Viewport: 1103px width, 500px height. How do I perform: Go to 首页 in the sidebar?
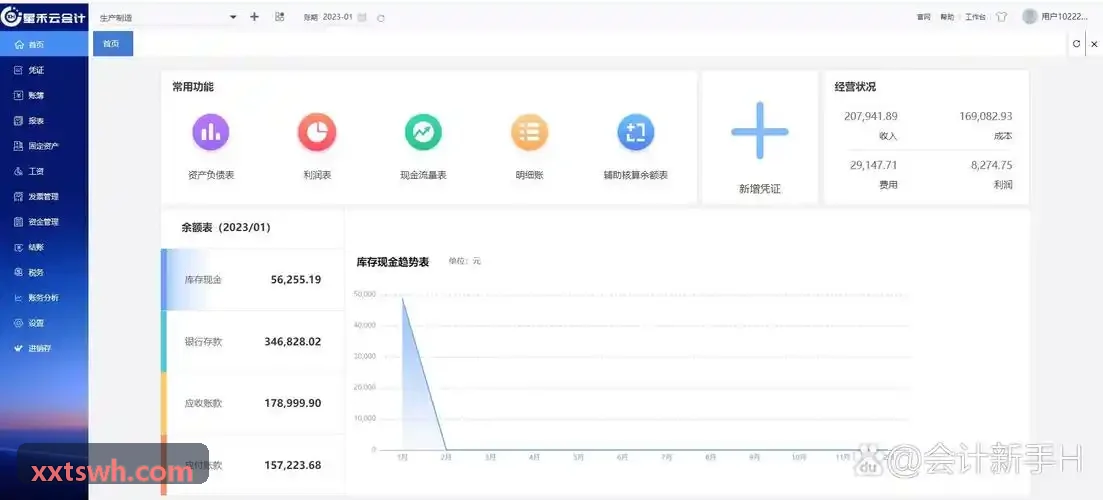click(44, 45)
